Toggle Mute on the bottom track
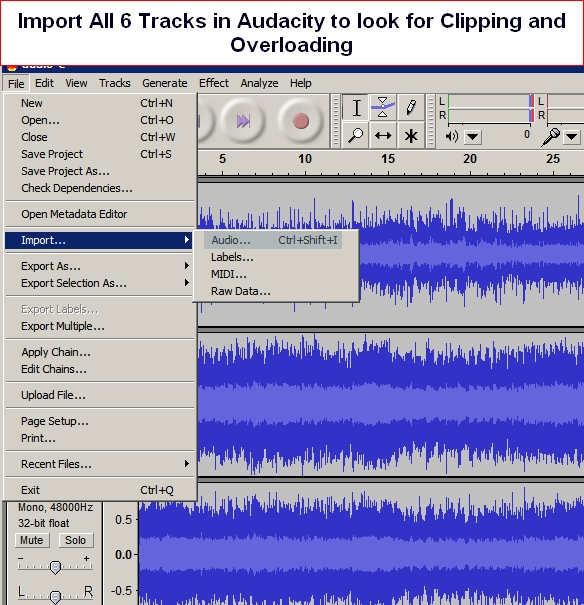 [x=32, y=540]
